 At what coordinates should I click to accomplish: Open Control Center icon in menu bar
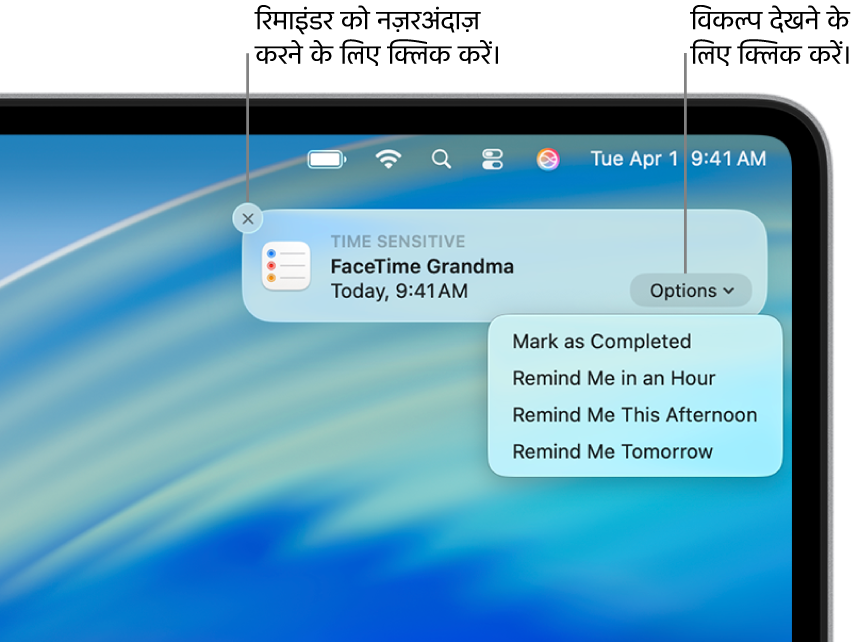[493, 159]
